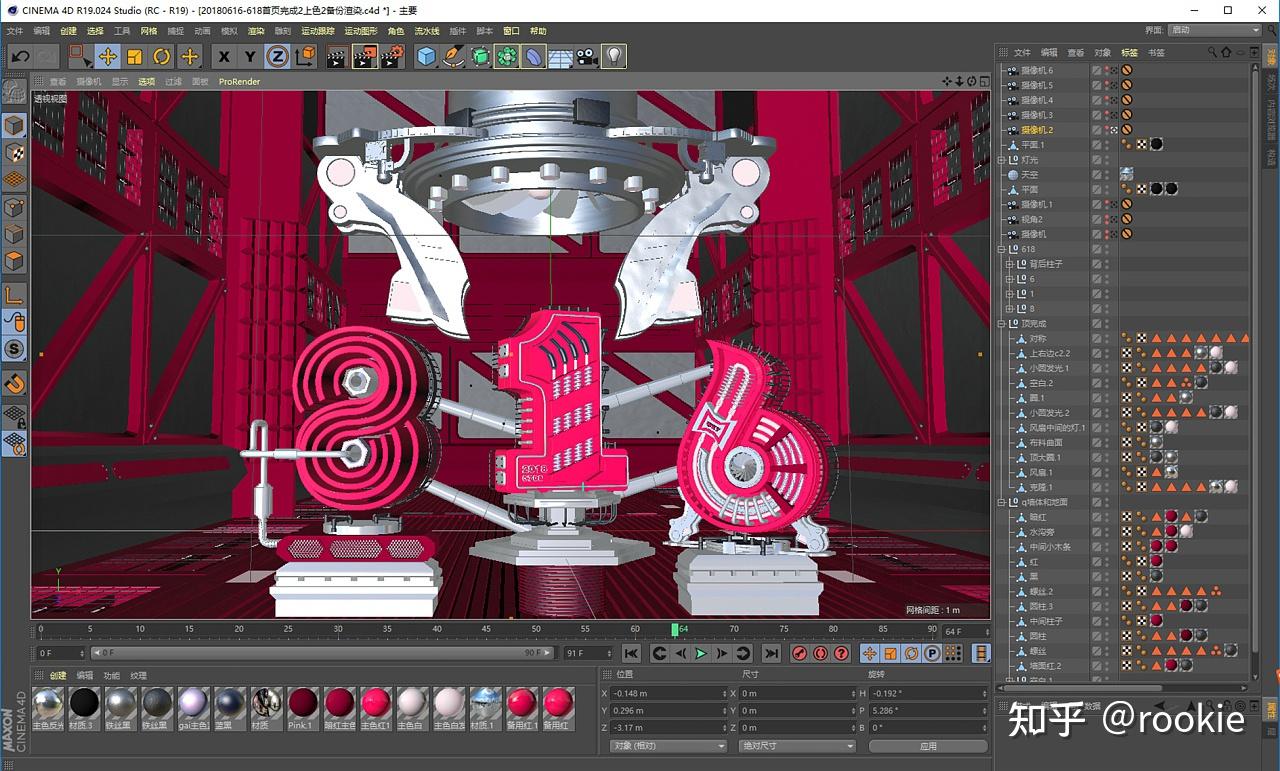Expand the 灯光 group in object tree

point(1001,160)
